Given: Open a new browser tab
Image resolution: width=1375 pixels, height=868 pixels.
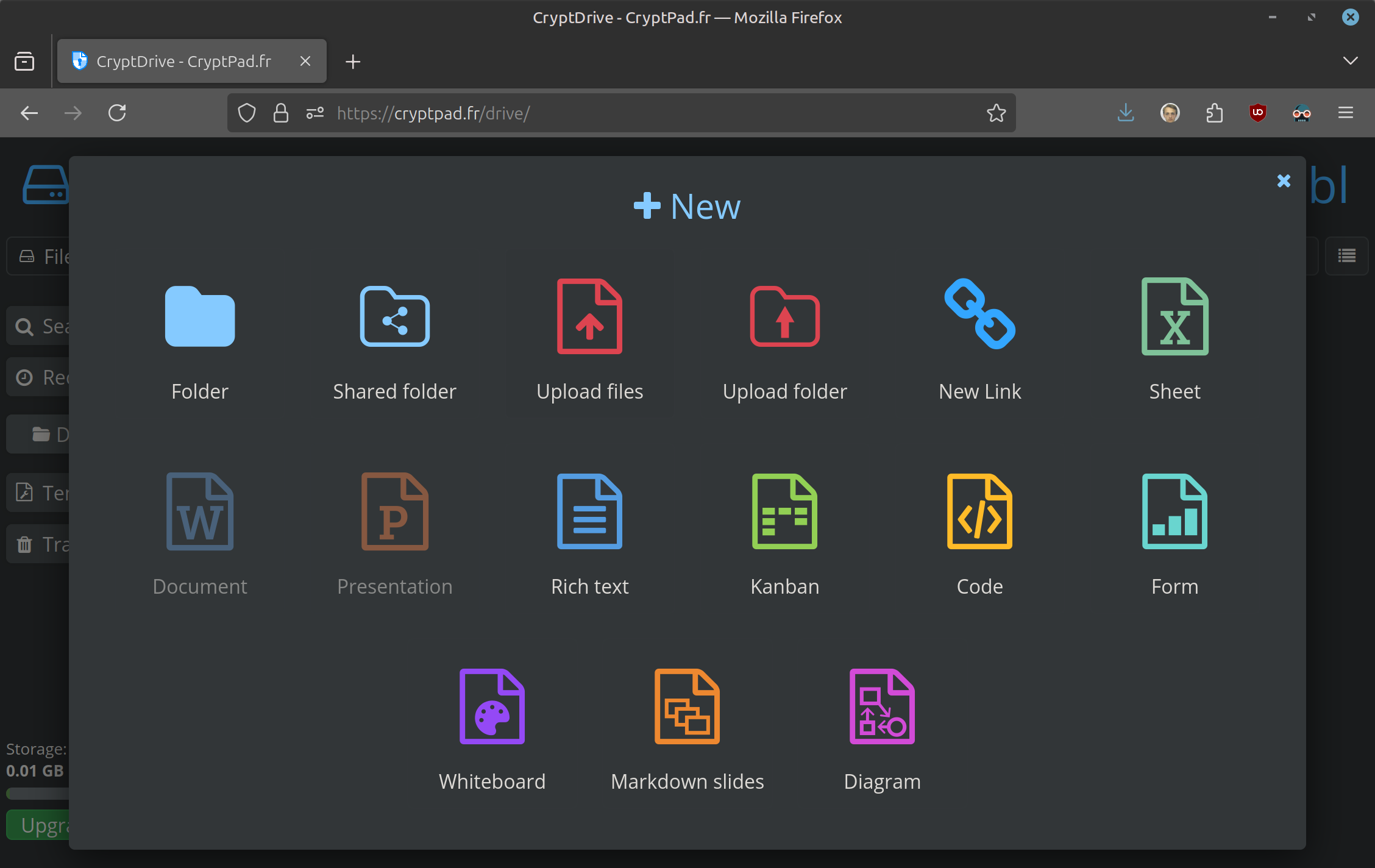Looking at the screenshot, I should pos(353,62).
